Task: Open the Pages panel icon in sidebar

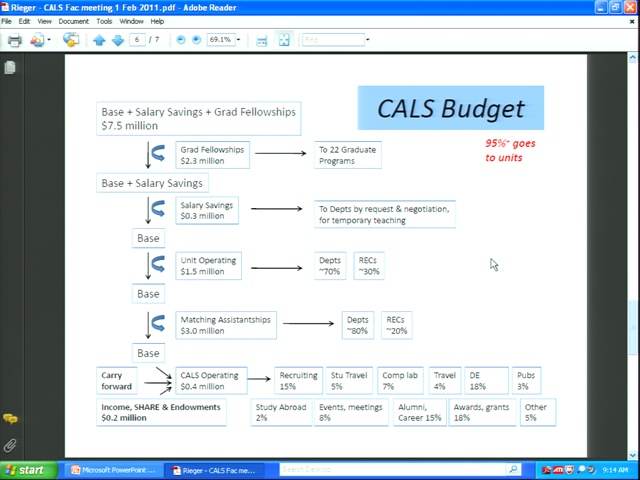Action: coord(10,67)
